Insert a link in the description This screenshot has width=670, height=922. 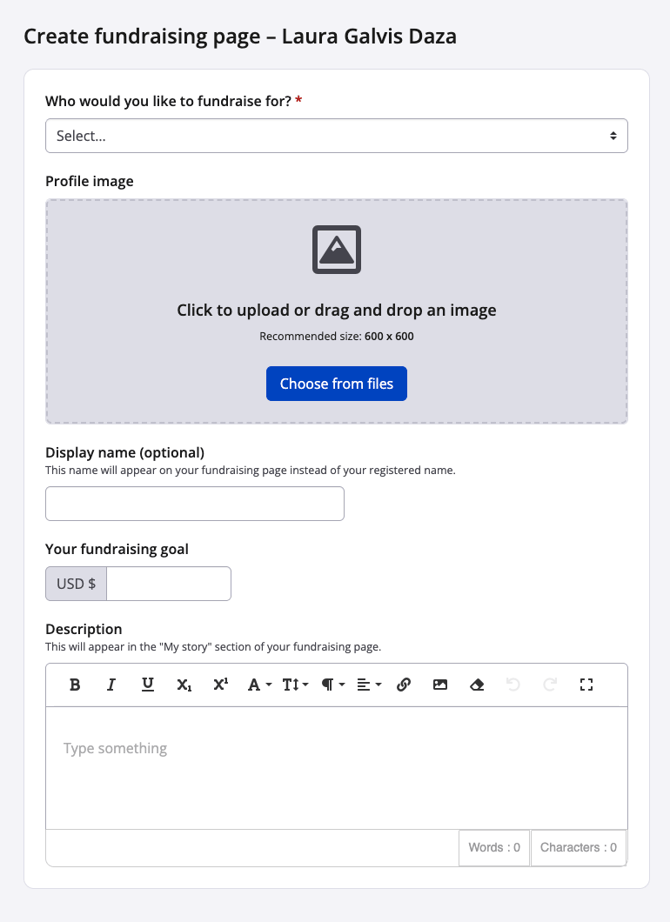coord(404,684)
